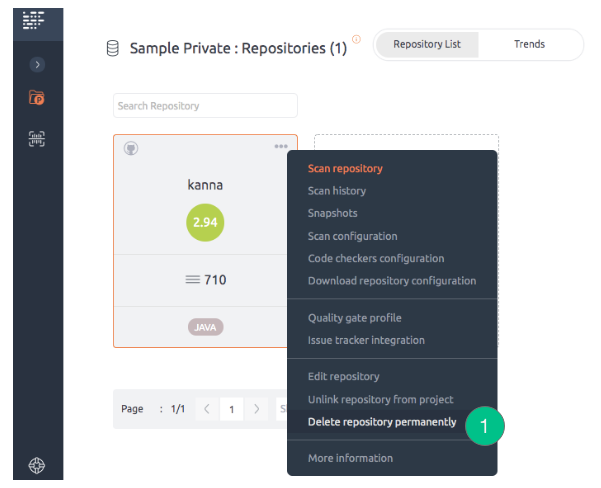Click the support lifebuoy icon at sidebar bottom
This screenshot has height=488, width=601.
point(37,465)
